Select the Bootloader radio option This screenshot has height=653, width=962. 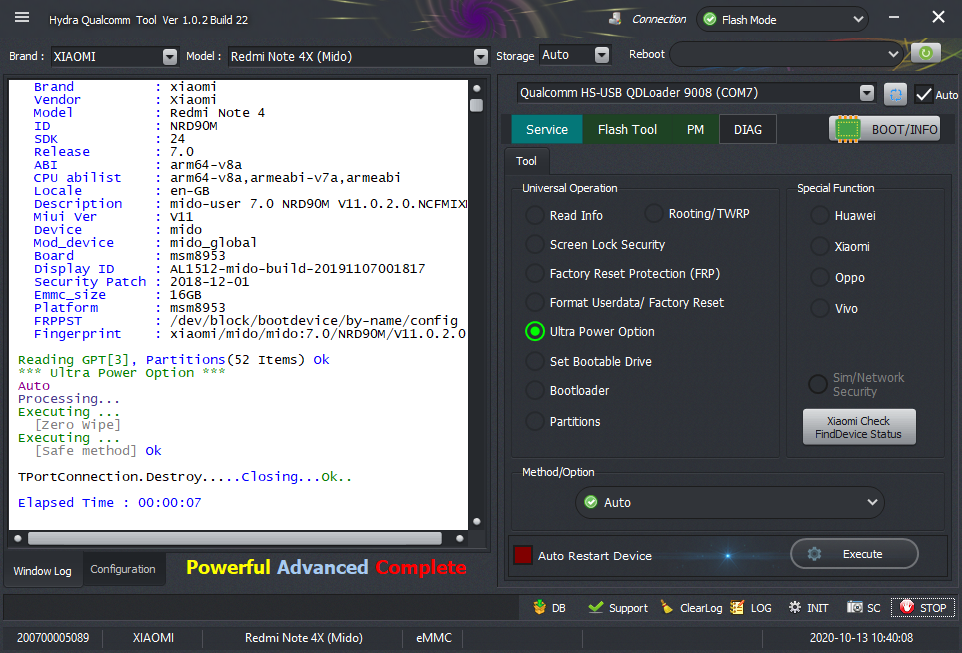[x=535, y=390]
